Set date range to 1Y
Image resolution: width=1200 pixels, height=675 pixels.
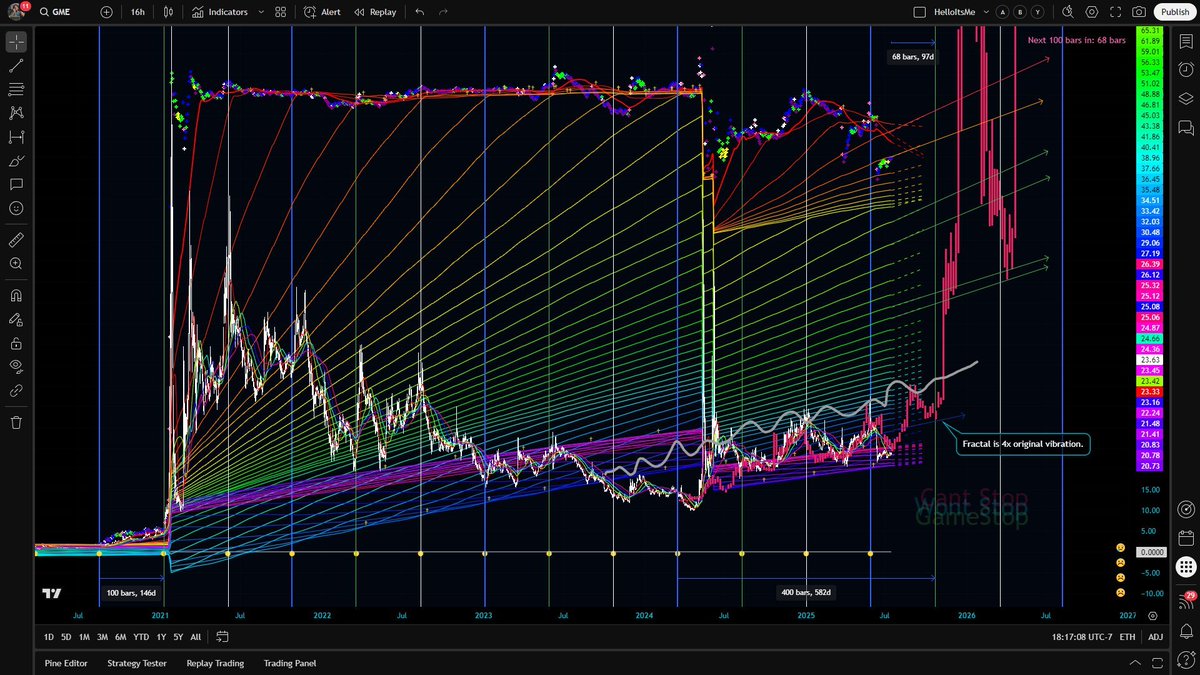162,637
